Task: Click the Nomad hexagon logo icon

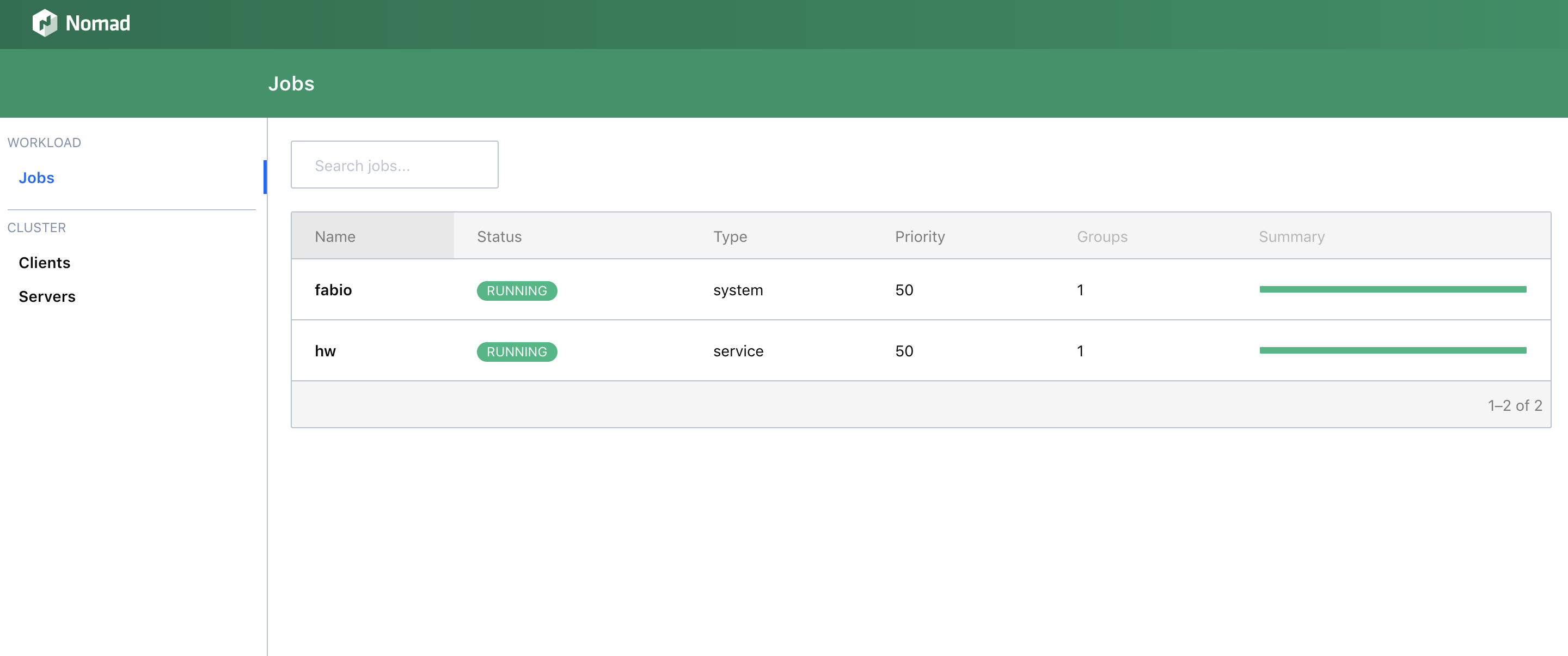Action: [45, 23]
